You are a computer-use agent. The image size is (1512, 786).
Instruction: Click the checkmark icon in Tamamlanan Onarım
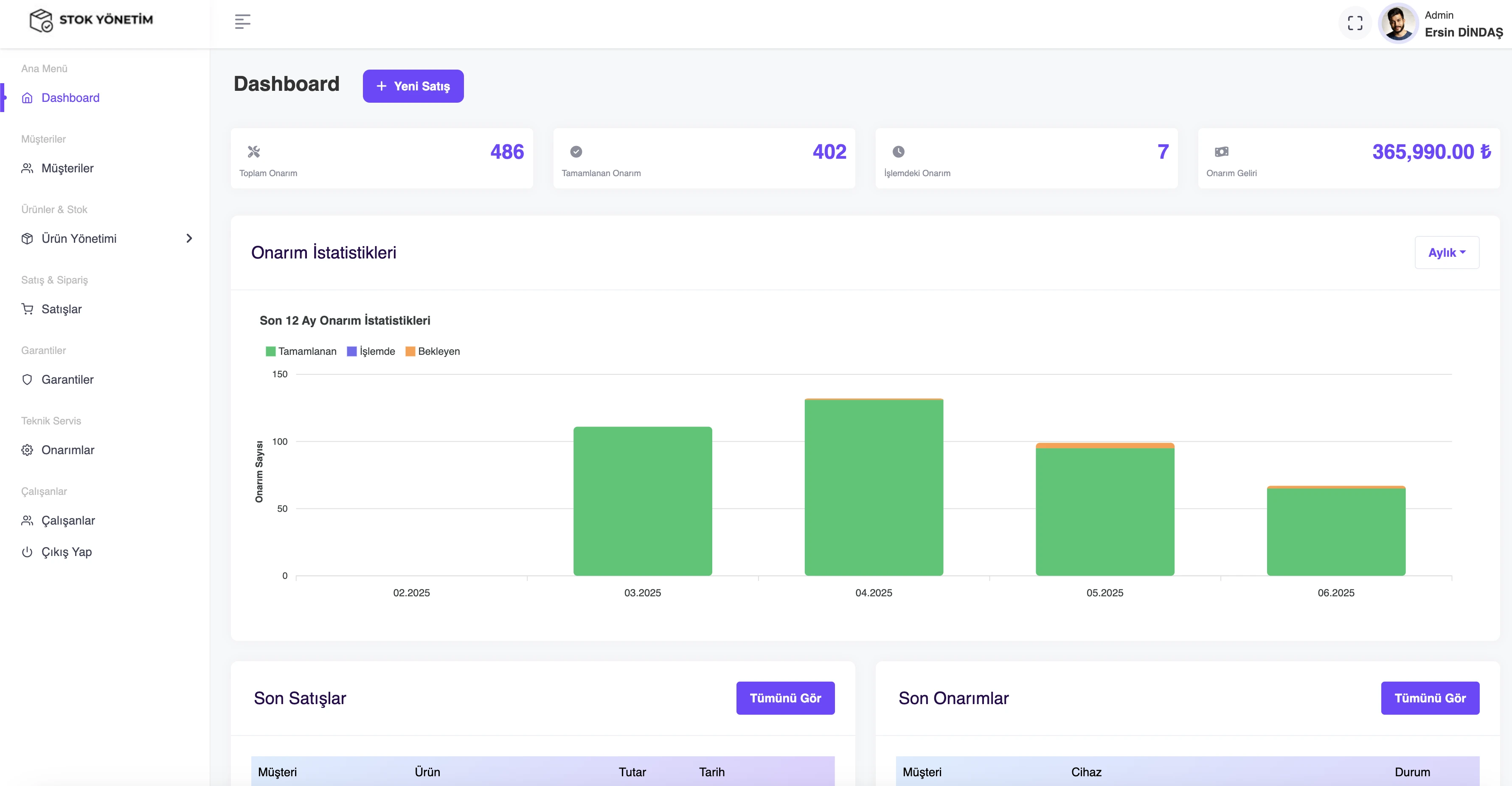pyautogui.click(x=576, y=152)
